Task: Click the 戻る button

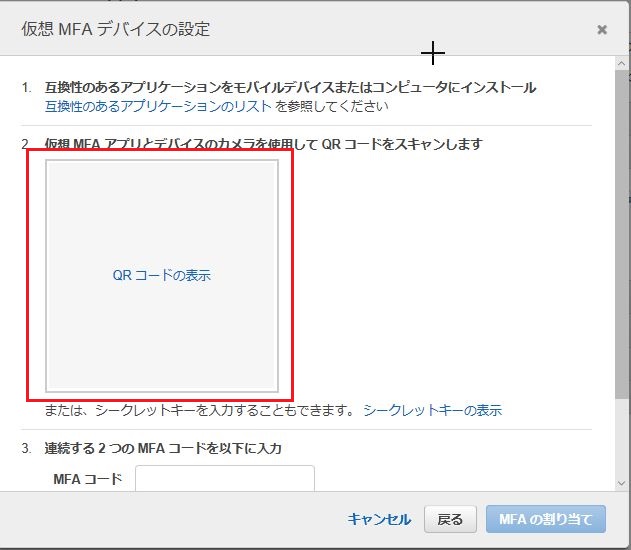Action: pyautogui.click(x=450, y=519)
